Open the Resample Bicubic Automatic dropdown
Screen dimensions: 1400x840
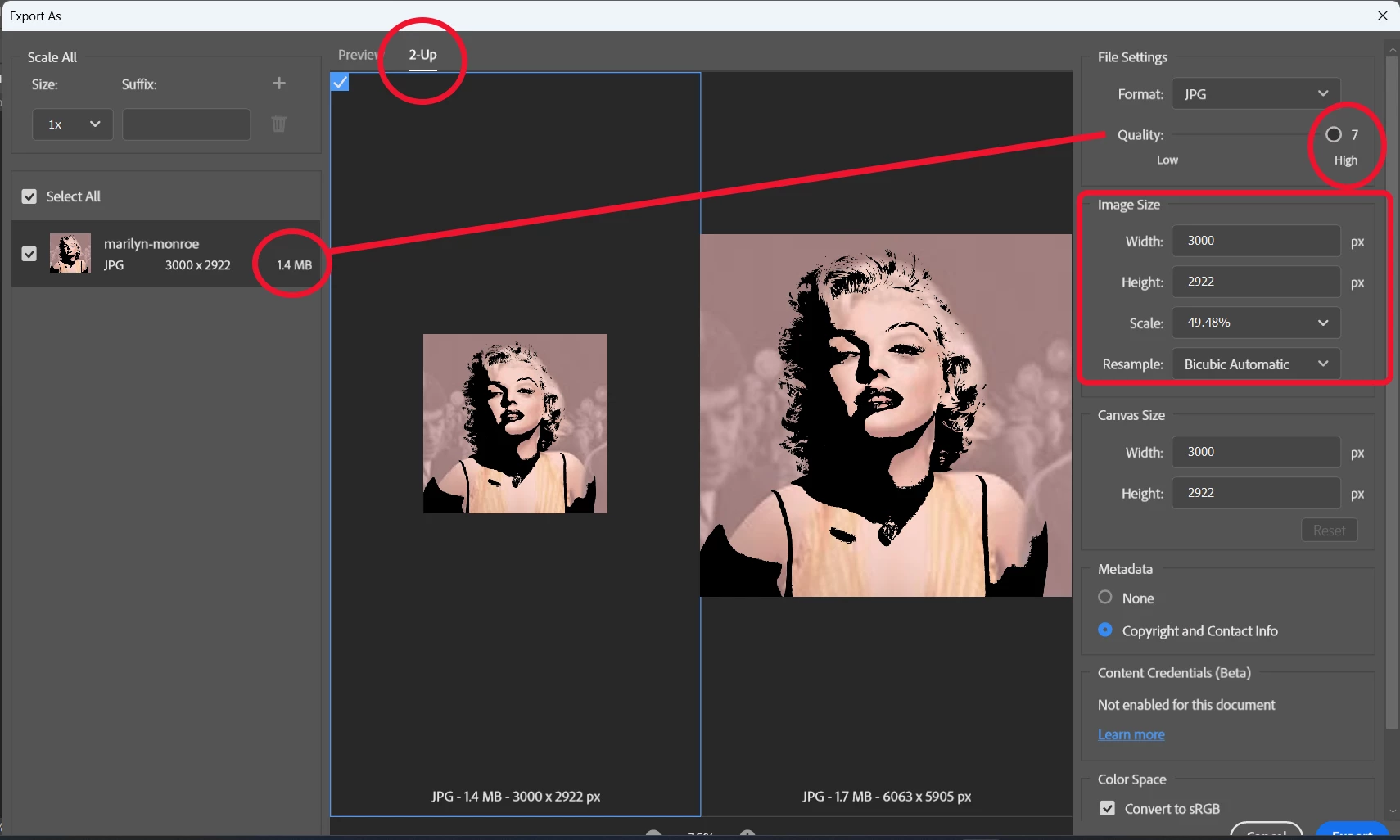tap(1256, 364)
